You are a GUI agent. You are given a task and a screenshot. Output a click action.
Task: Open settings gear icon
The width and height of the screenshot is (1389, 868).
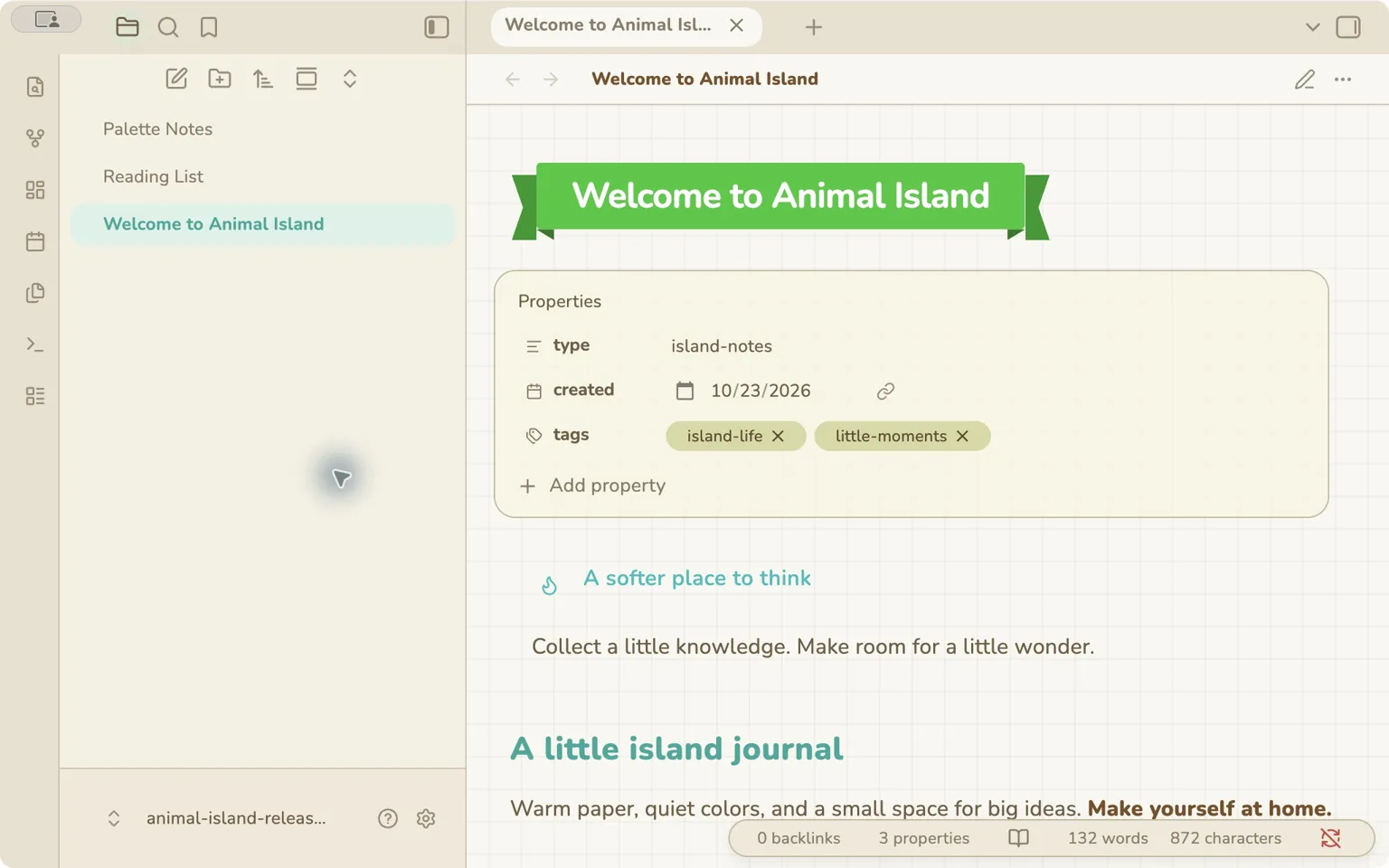pyautogui.click(x=426, y=818)
